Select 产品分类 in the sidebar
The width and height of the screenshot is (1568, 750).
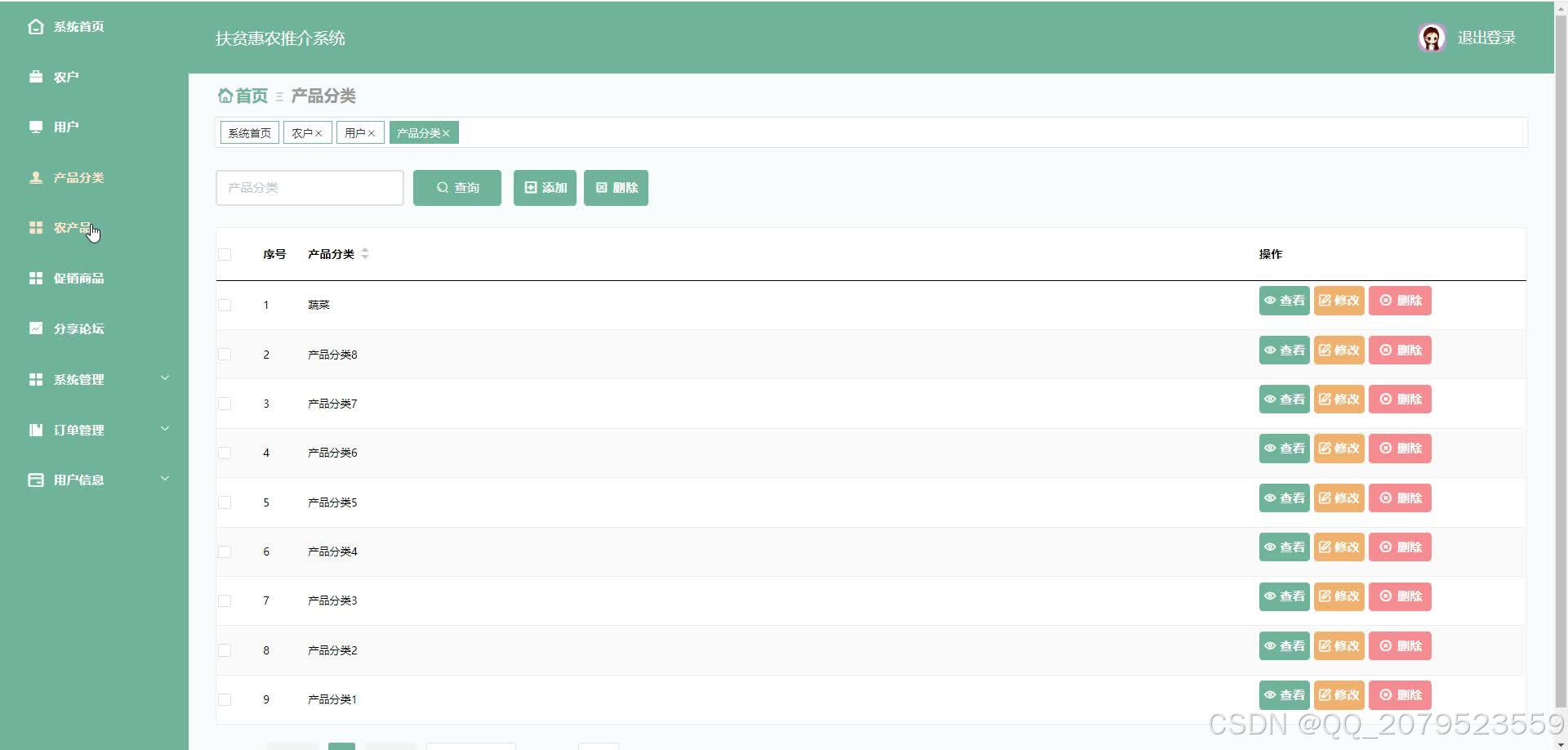point(78,178)
